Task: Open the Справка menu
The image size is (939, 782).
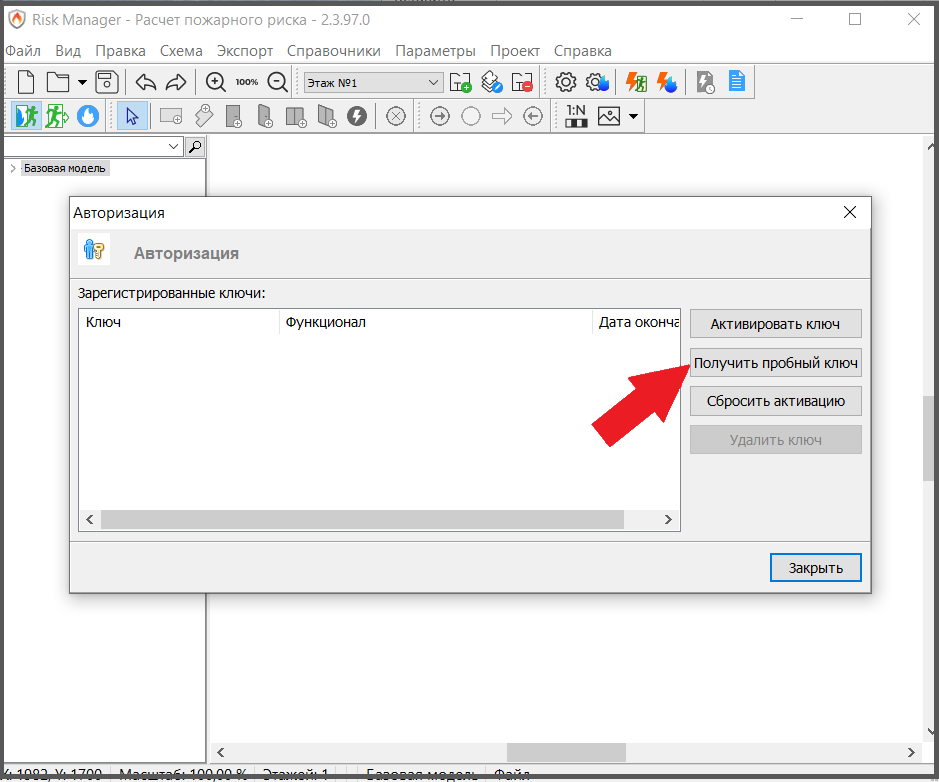Action: point(583,51)
